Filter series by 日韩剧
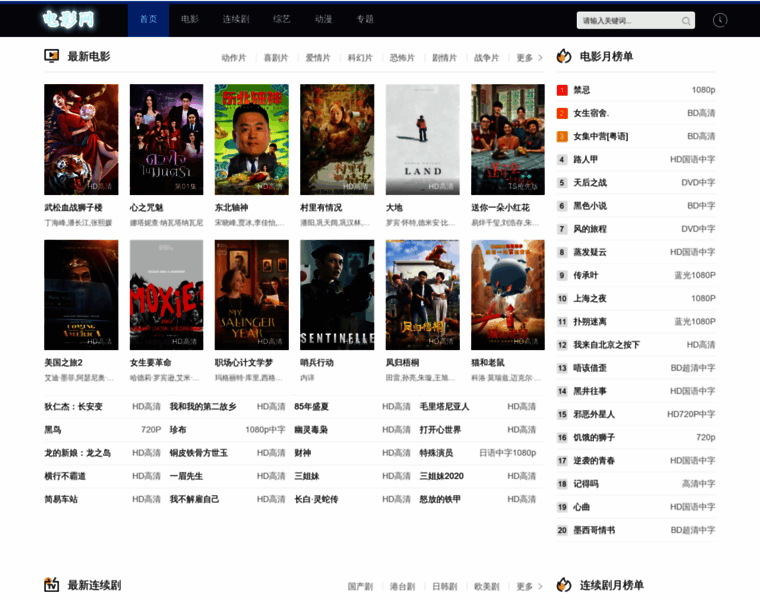760x600 pixels. (x=444, y=586)
